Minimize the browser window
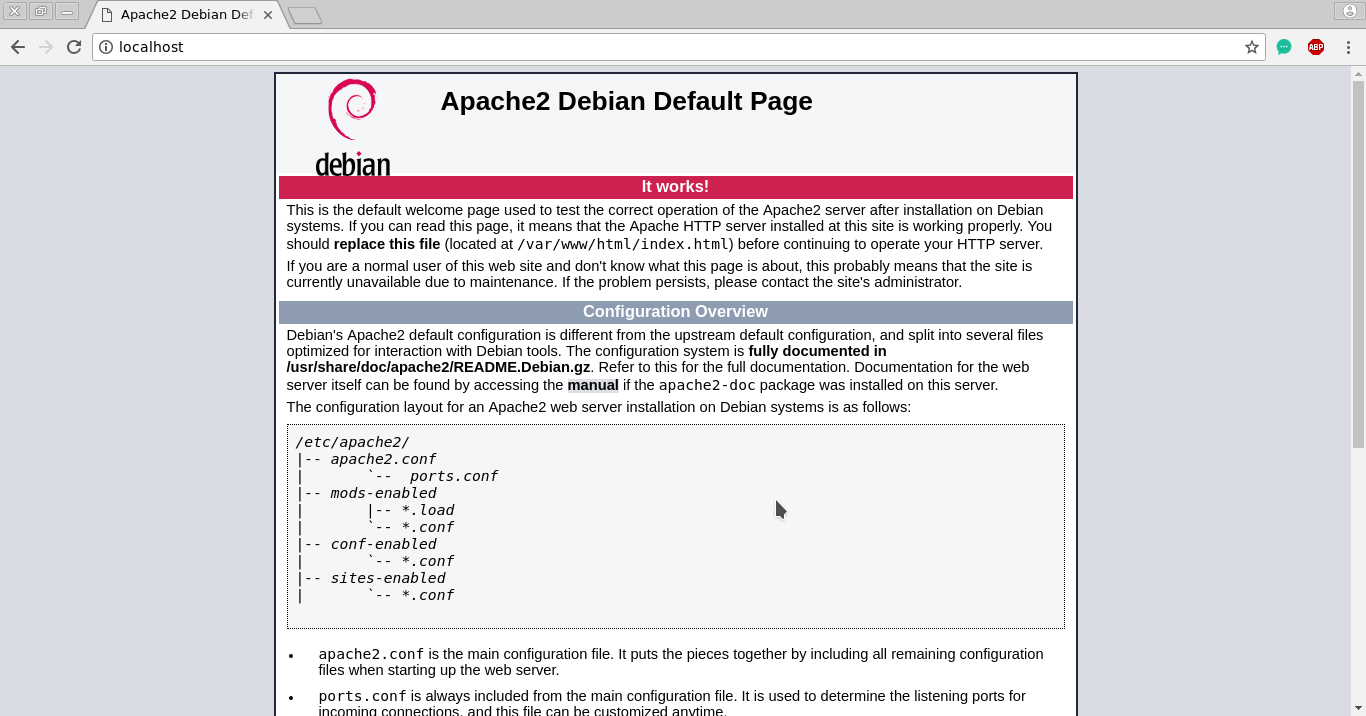This screenshot has height=716, width=1366. (x=66, y=11)
